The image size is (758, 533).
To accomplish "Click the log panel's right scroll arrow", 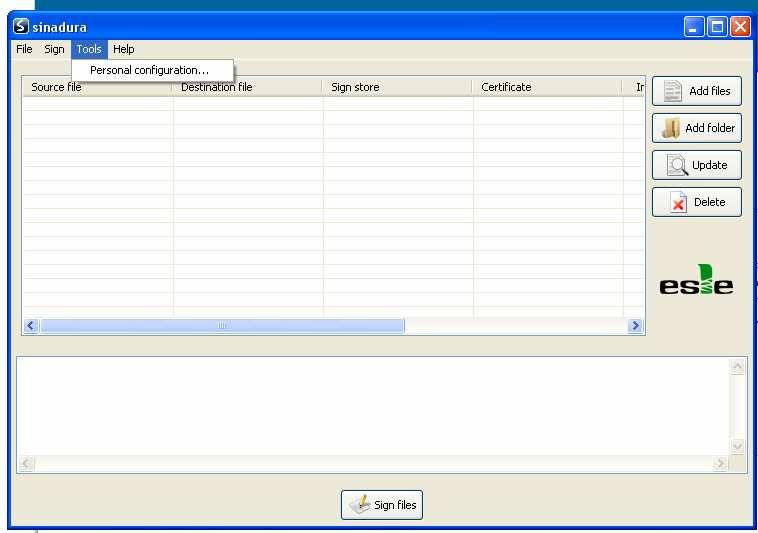I will coord(721,464).
